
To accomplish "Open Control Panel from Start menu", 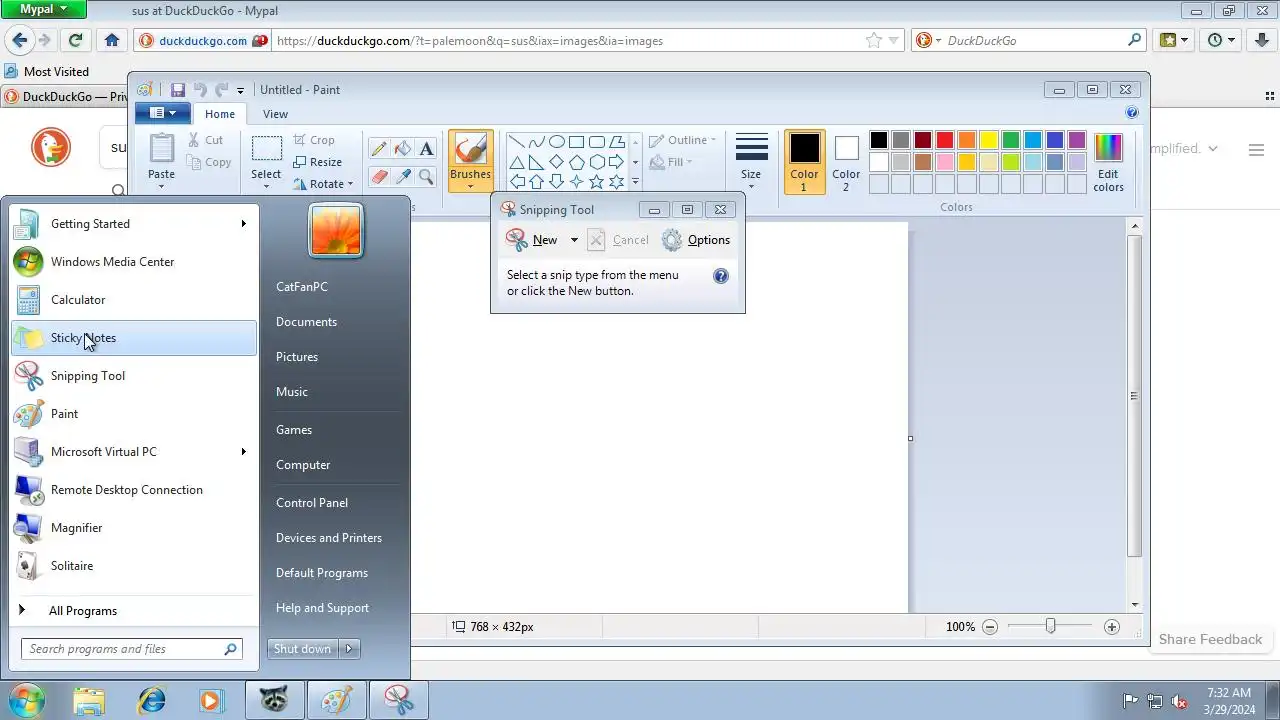I will click(x=312, y=503).
